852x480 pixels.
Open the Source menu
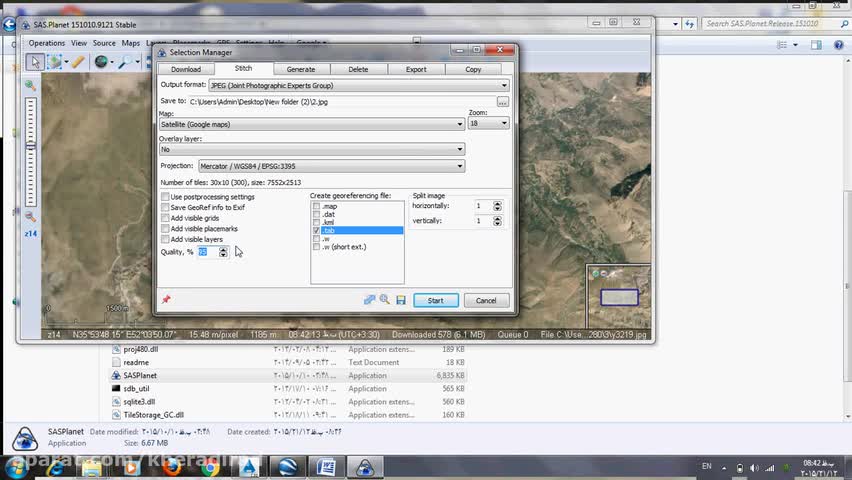click(104, 43)
